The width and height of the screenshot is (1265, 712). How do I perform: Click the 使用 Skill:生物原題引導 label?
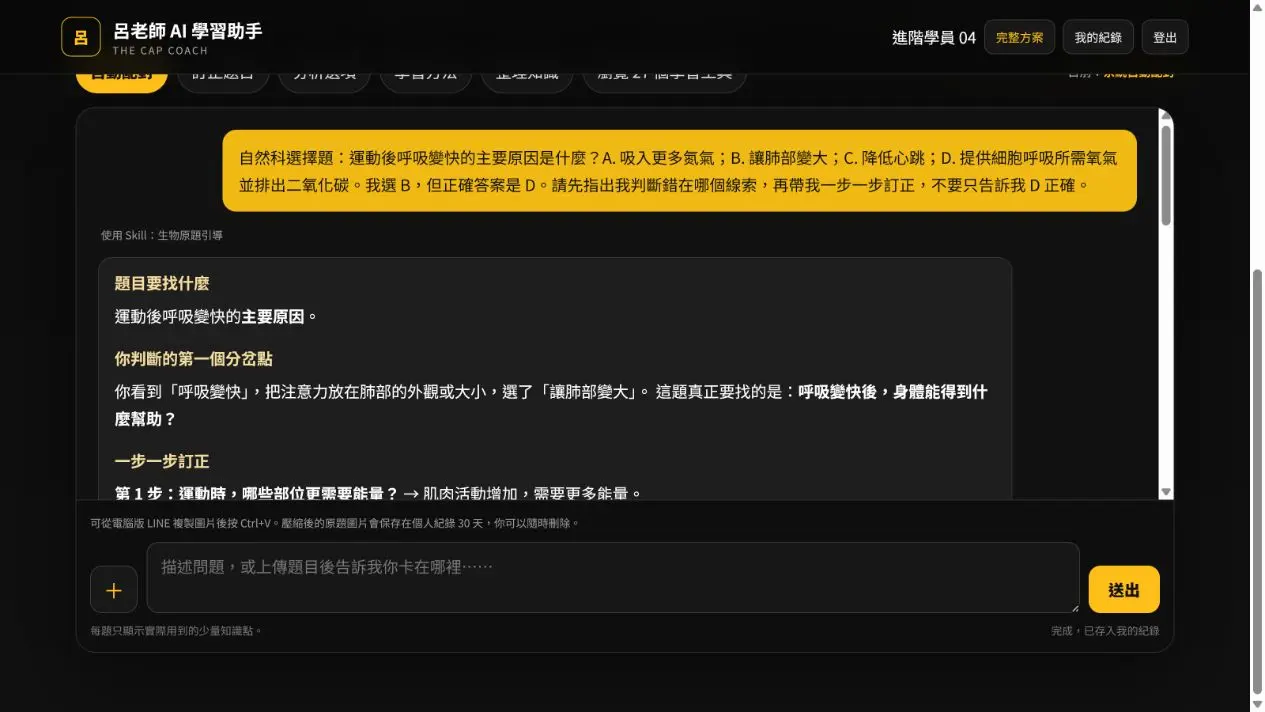[161, 236]
